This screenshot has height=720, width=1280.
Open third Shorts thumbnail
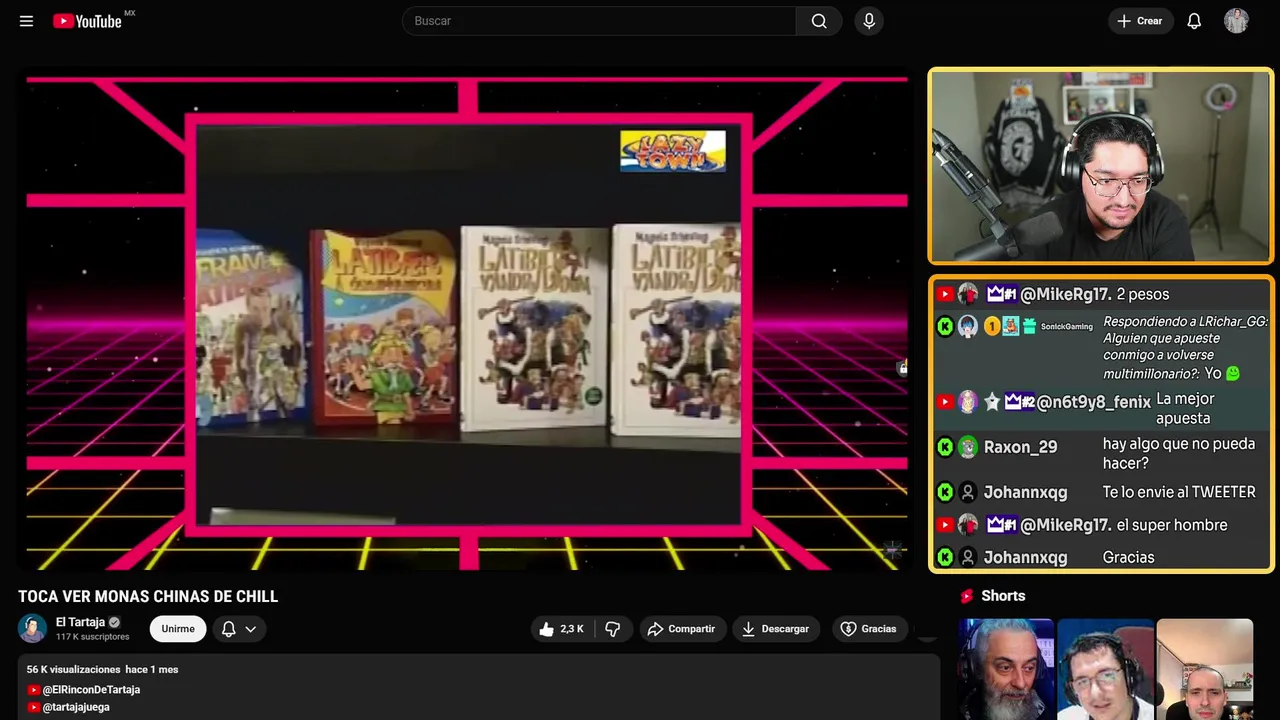point(1204,669)
